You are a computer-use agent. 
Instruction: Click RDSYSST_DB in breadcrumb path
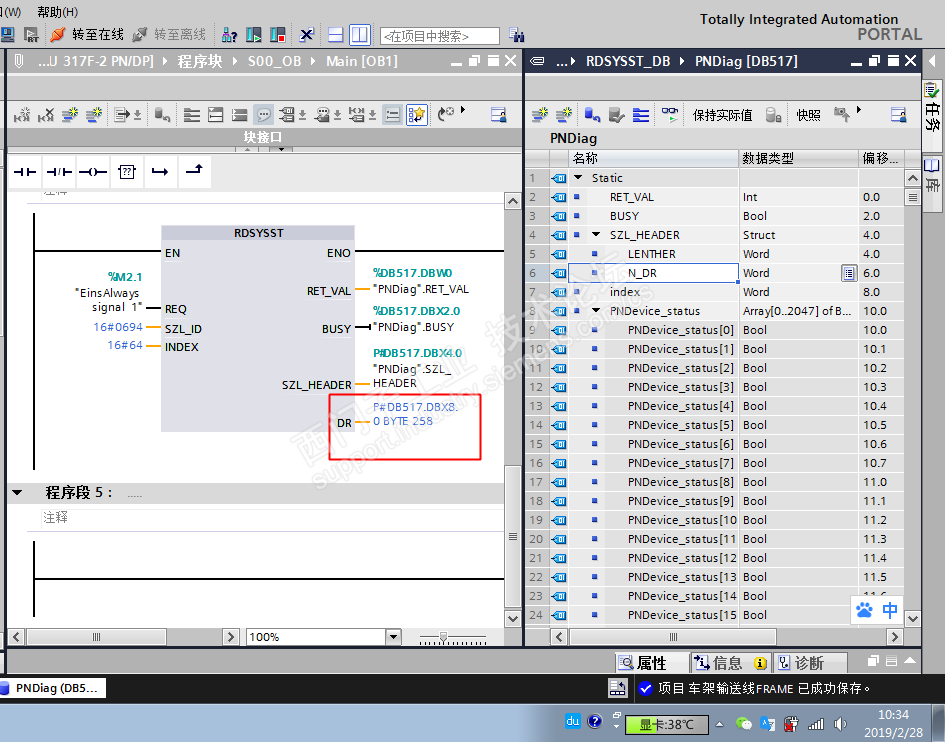(x=628, y=61)
